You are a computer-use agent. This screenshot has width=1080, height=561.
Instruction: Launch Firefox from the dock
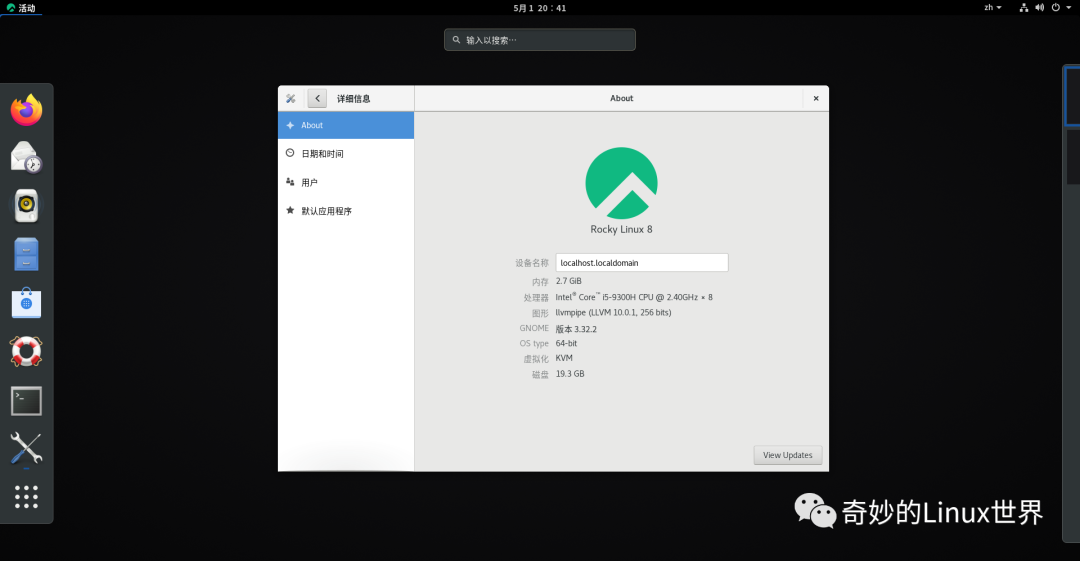pos(26,110)
